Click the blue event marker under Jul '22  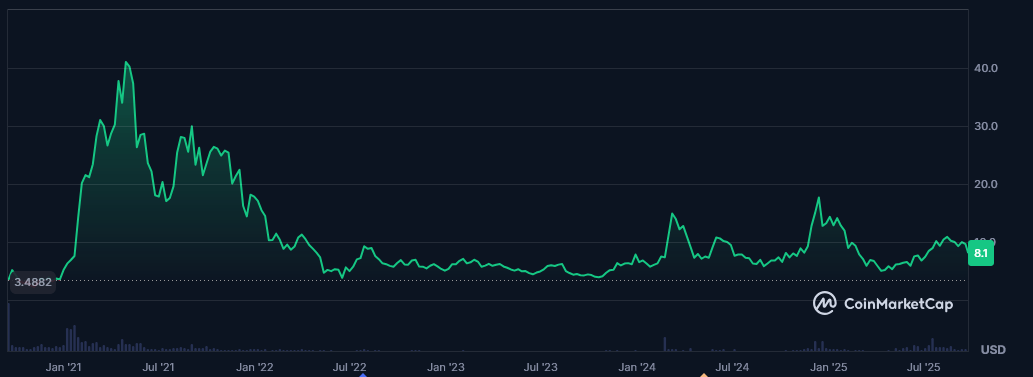click(362, 375)
